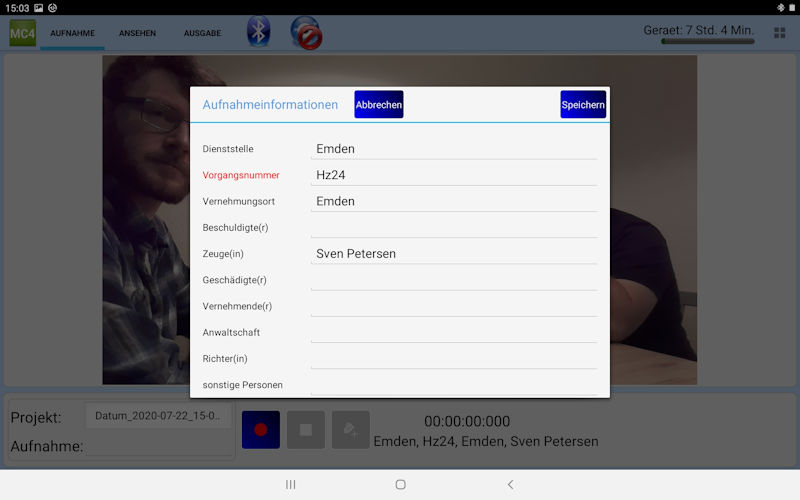Image resolution: width=800 pixels, height=500 pixels.
Task: Click the add marker tag icon
Action: pos(350,429)
